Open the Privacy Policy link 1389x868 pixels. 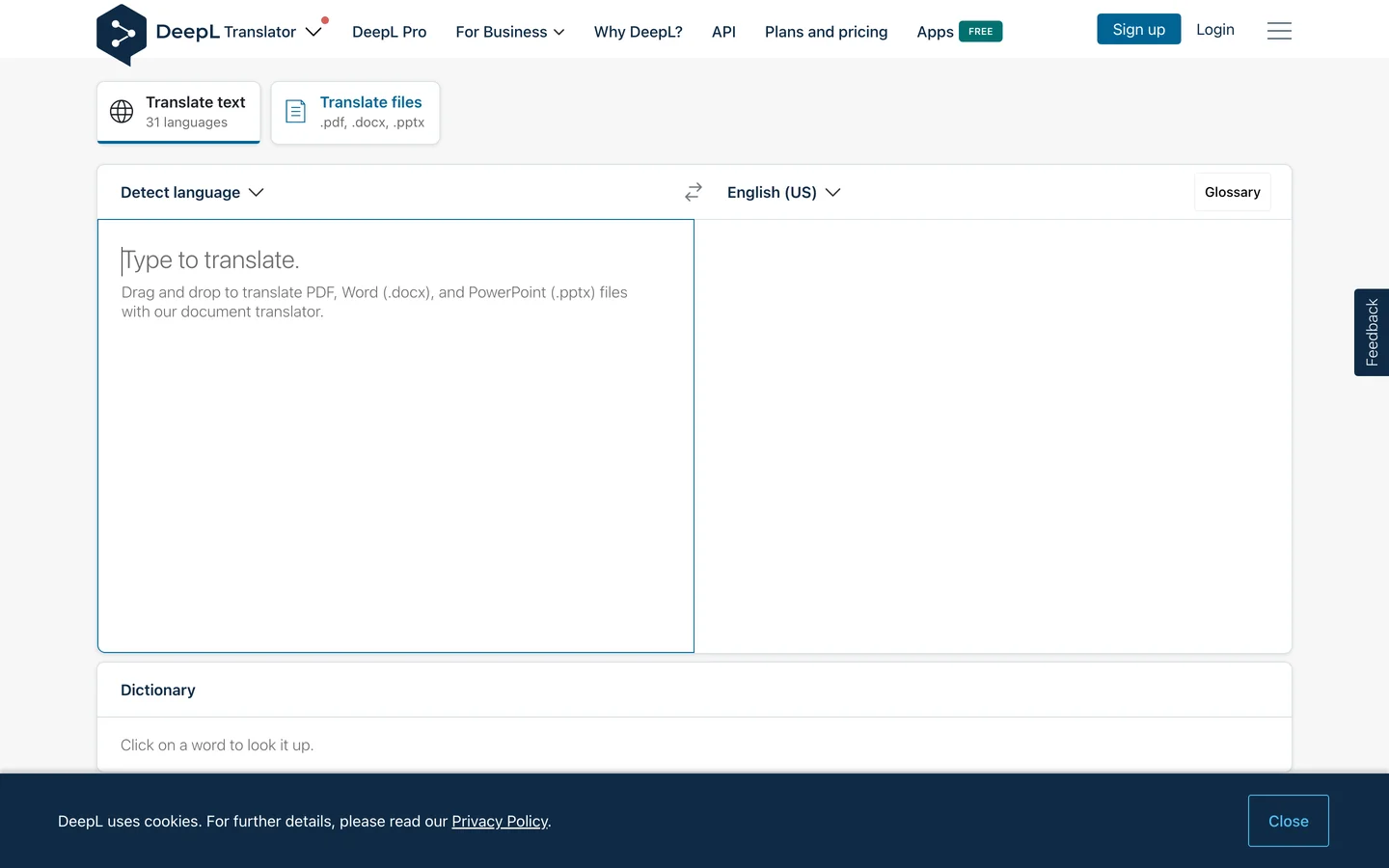pos(500,821)
